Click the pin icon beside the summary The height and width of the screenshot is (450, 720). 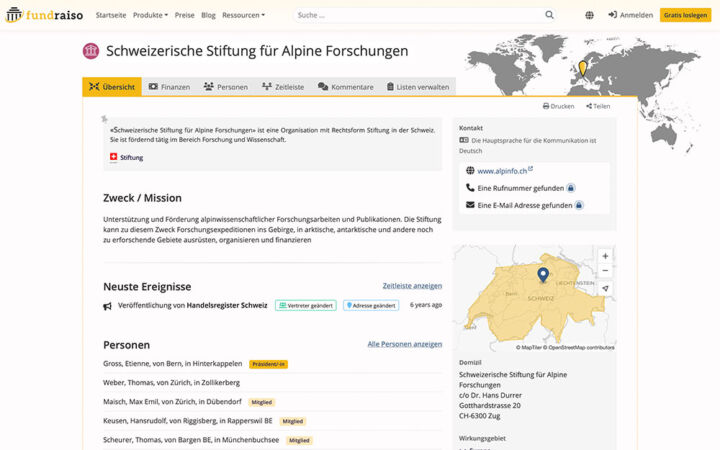pos(104,119)
